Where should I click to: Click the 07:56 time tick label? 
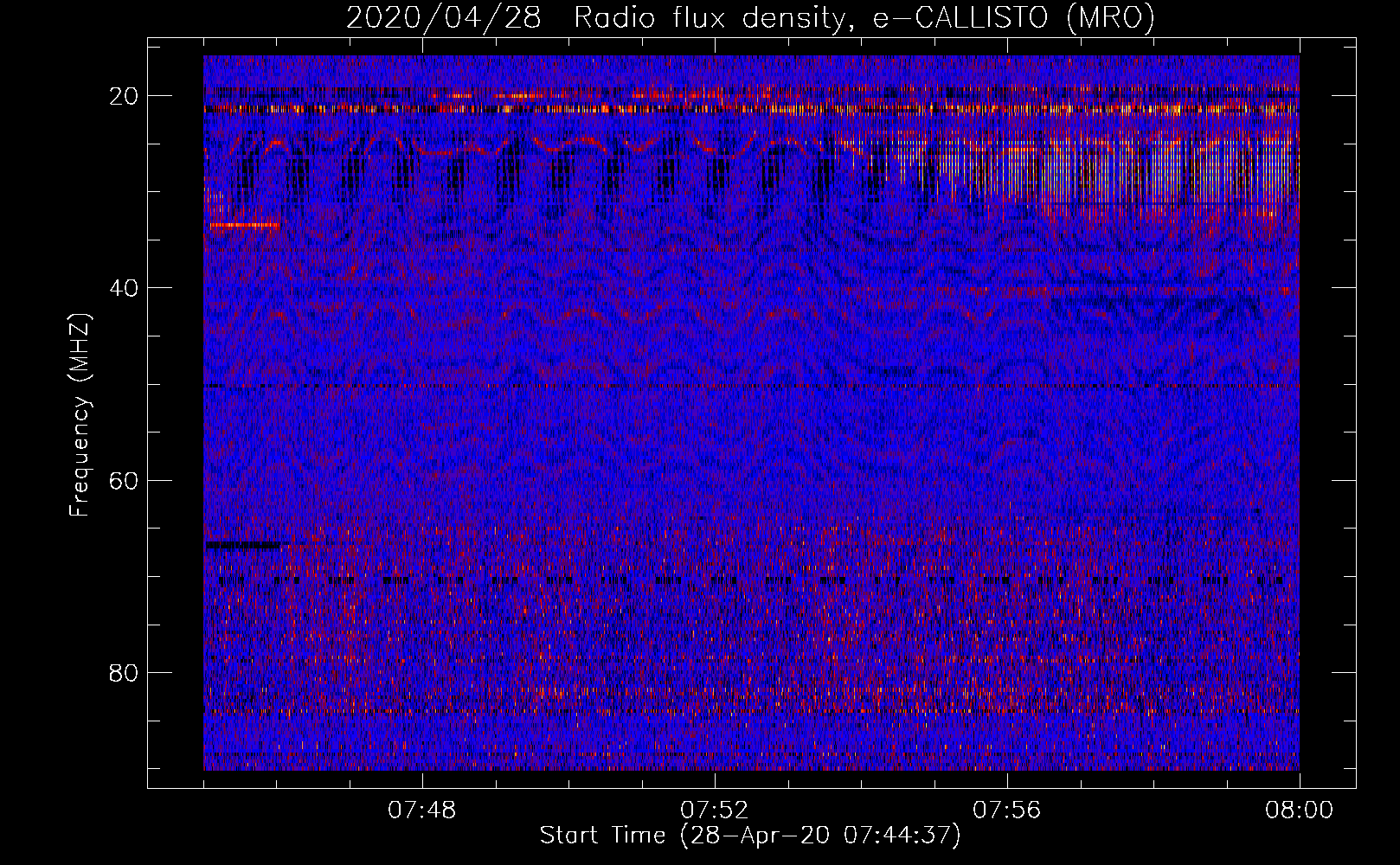click(x=1007, y=811)
